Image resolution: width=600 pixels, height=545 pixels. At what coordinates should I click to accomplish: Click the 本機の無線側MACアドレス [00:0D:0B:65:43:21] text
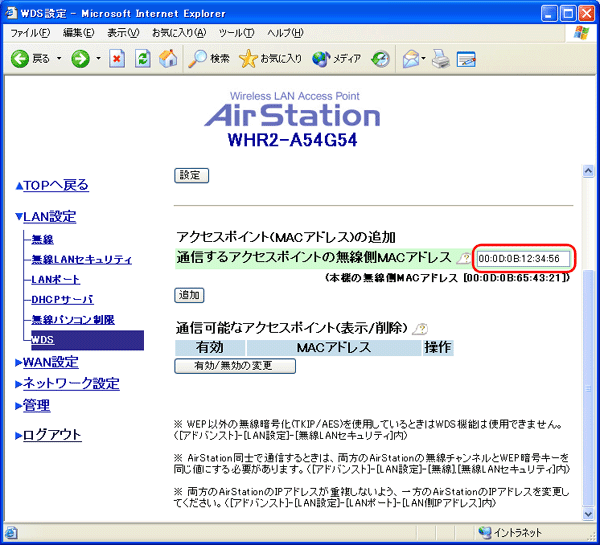(448, 278)
